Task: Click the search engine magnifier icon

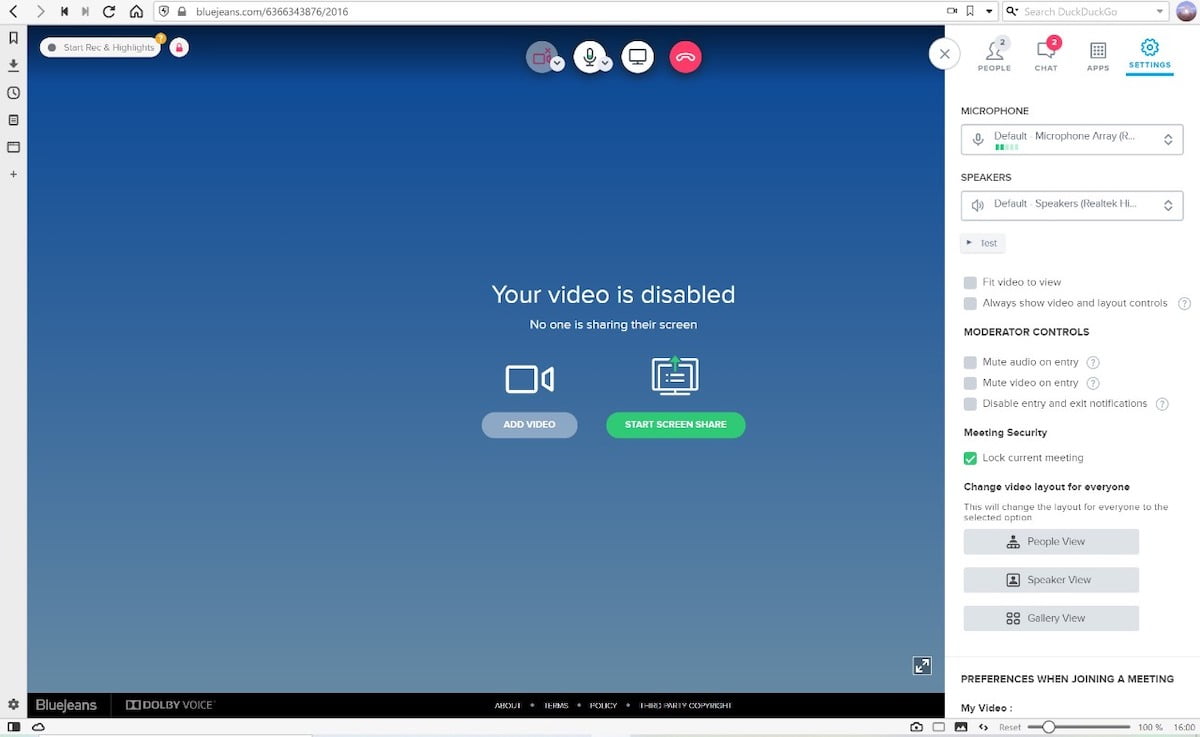Action: click(x=1013, y=12)
